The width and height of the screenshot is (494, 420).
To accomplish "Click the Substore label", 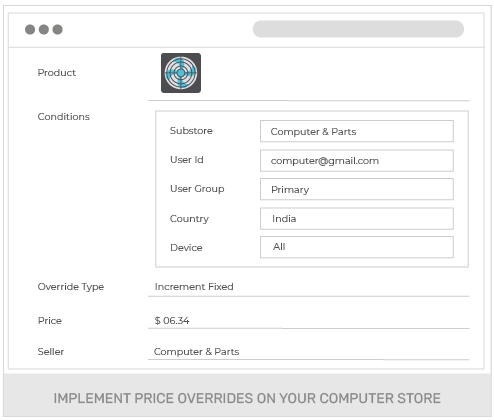I will 191,130.
